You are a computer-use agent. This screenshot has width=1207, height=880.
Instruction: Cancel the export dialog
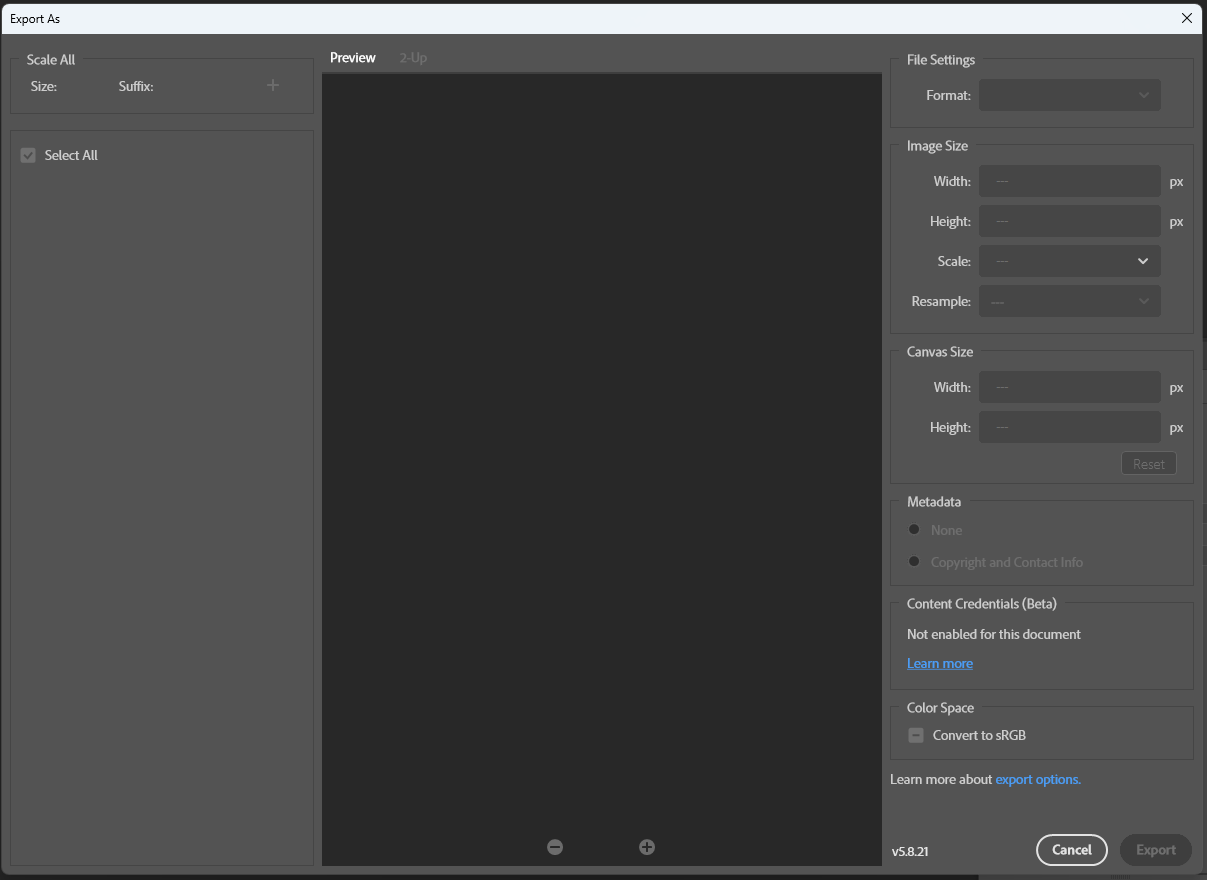click(x=1071, y=849)
